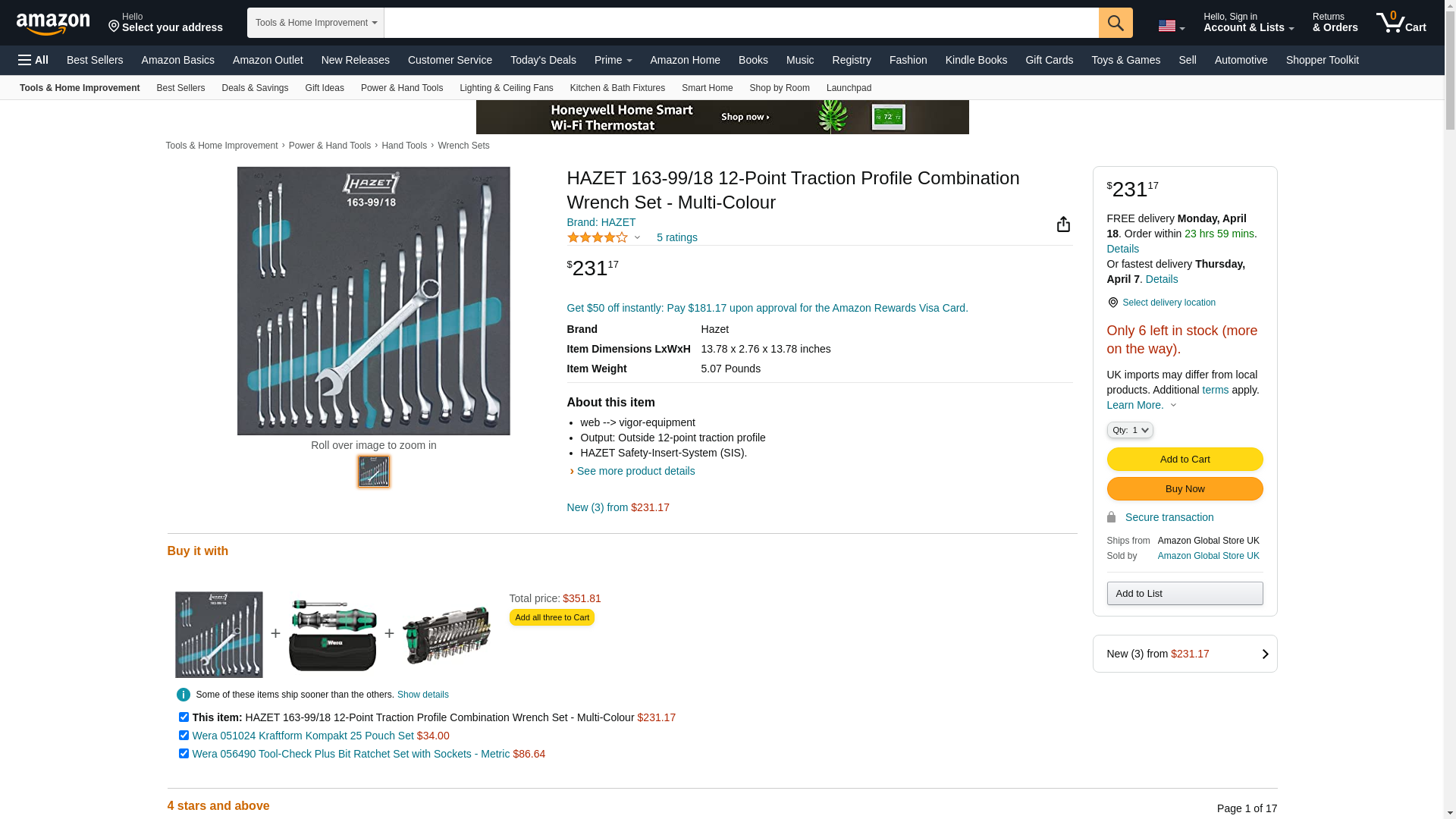The height and width of the screenshot is (819, 1456).
Task: Uncheck the Wera Kraftform Kompakt 25 checkbox
Action: click(184, 735)
